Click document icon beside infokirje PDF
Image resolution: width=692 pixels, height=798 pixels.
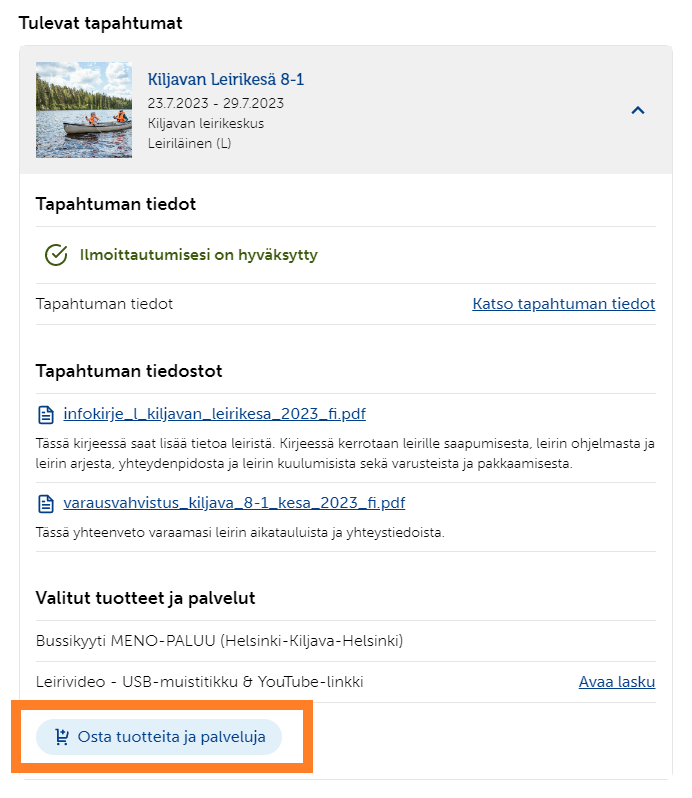coord(46,415)
